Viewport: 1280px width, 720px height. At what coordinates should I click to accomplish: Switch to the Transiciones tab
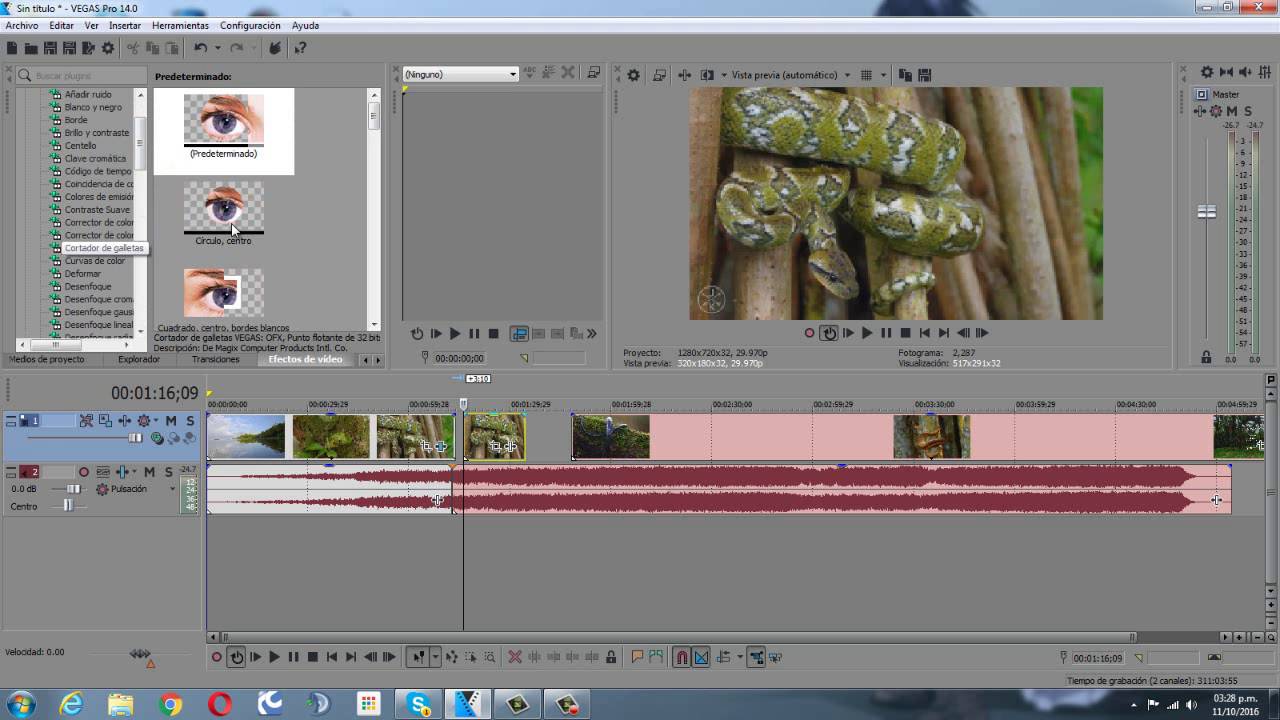pos(215,359)
